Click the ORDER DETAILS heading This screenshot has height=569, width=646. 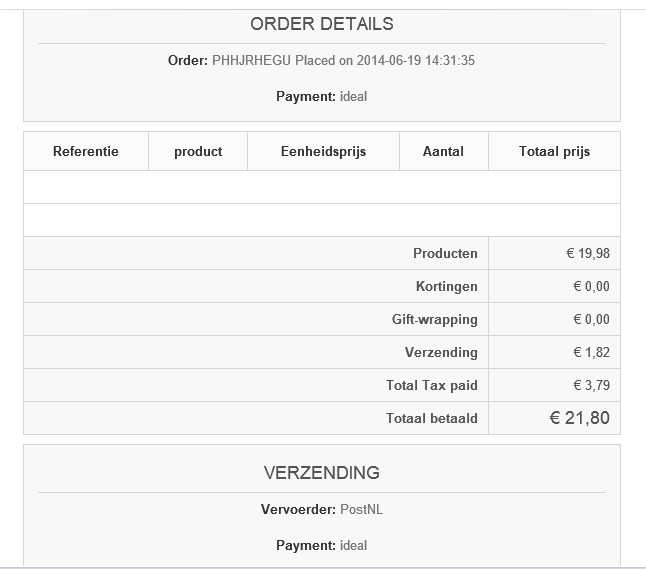click(x=322, y=24)
